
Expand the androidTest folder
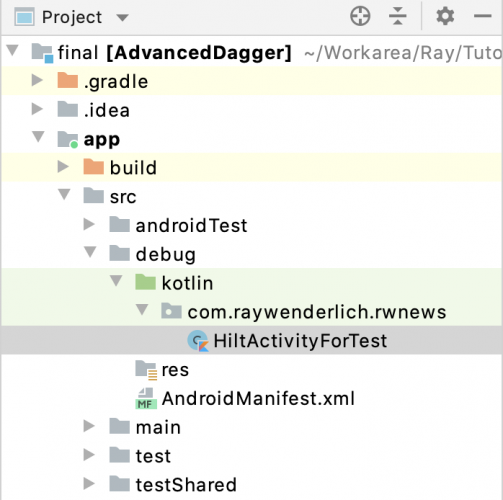[89, 224]
